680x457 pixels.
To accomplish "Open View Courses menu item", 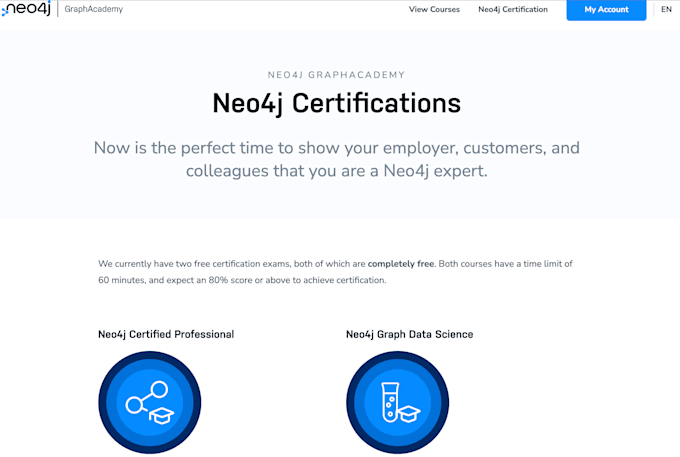I will click(x=434, y=10).
